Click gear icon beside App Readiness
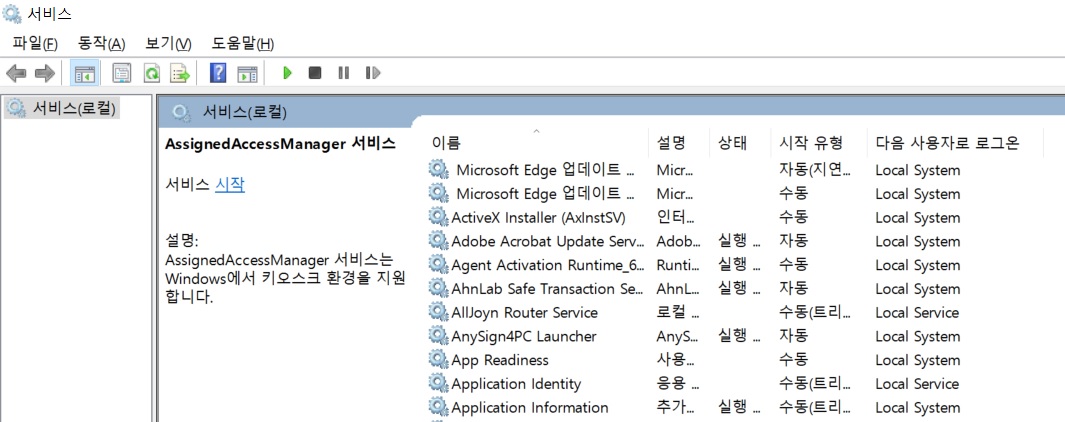Image resolution: width=1065 pixels, height=422 pixels. tap(439, 360)
